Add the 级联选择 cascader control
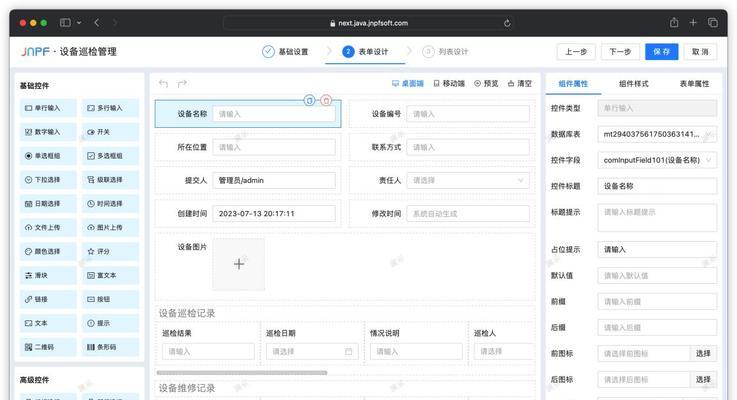 (110, 180)
